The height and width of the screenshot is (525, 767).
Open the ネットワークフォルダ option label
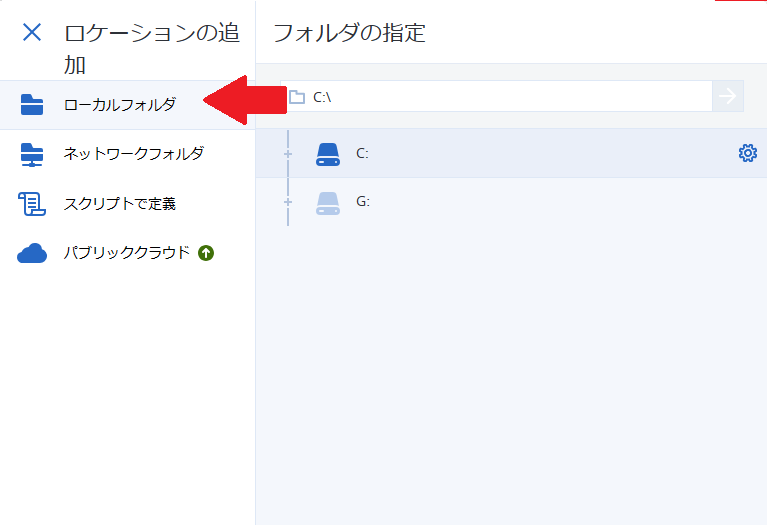(x=134, y=154)
